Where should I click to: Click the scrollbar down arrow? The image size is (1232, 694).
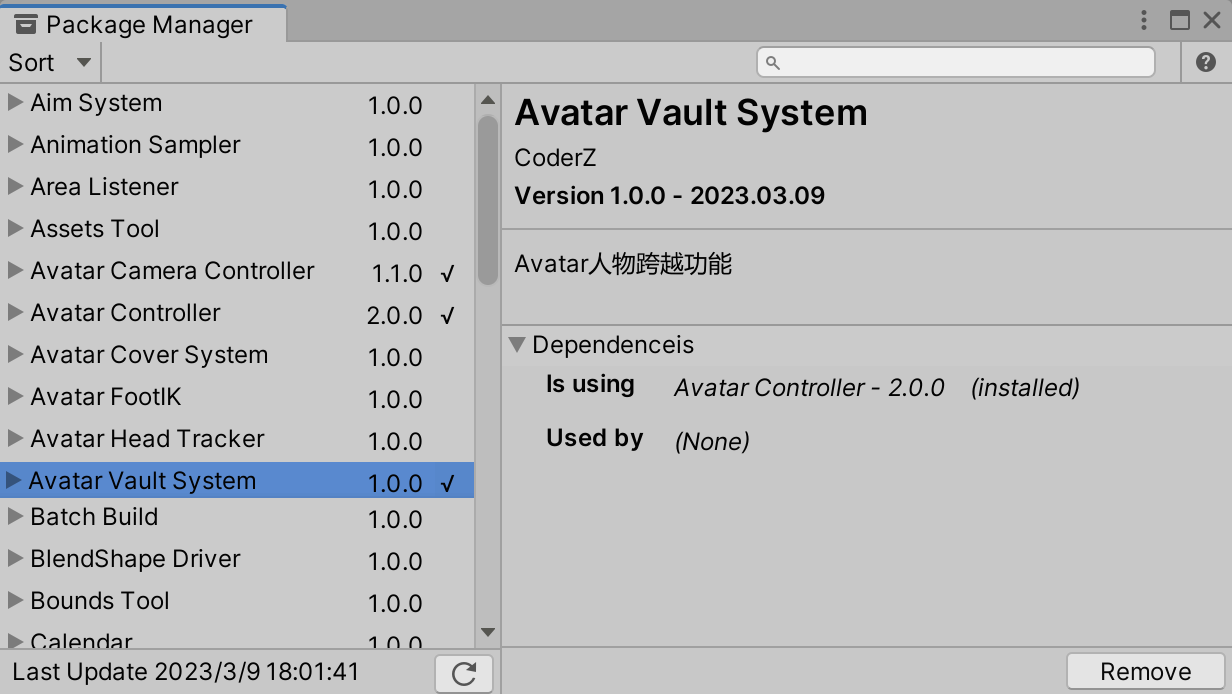(x=488, y=632)
